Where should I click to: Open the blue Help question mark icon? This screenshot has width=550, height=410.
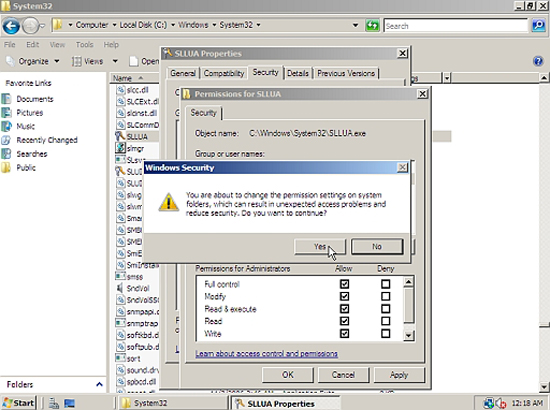coord(538,61)
